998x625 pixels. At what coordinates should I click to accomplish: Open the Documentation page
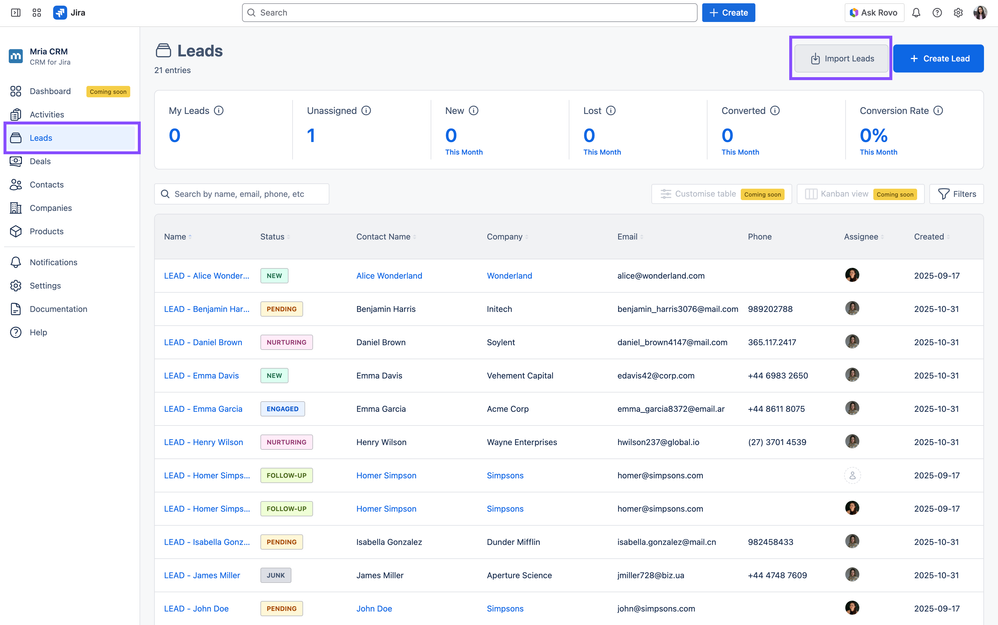pyautogui.click(x=56, y=309)
